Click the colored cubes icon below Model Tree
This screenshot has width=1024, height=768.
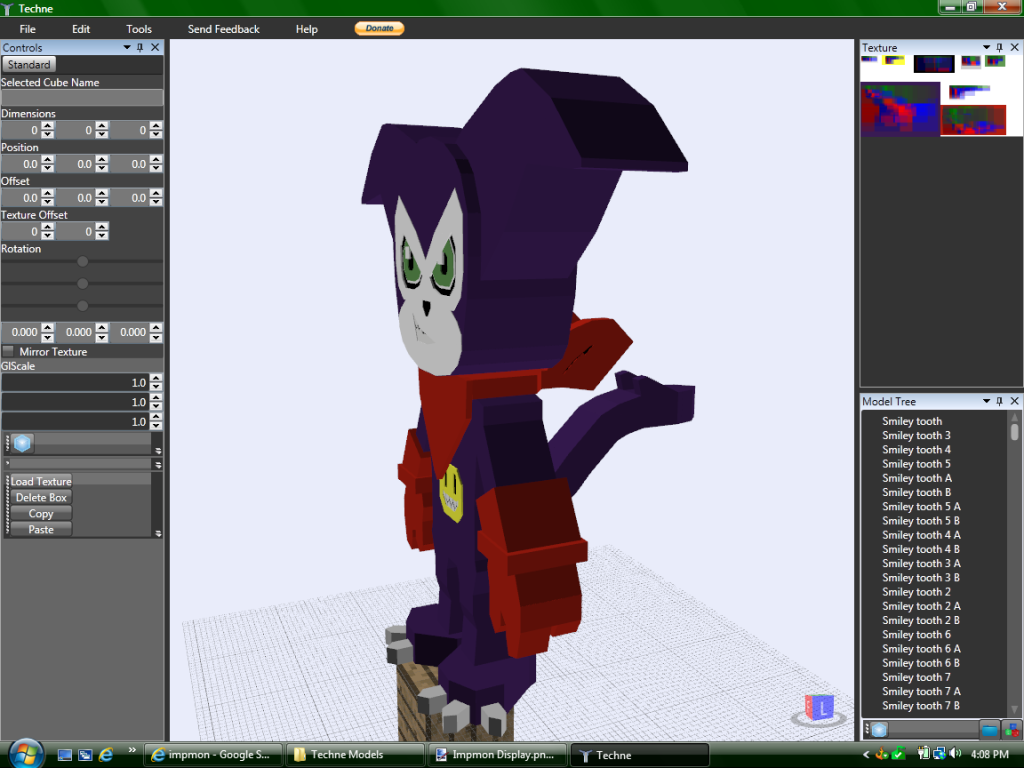[1012, 729]
